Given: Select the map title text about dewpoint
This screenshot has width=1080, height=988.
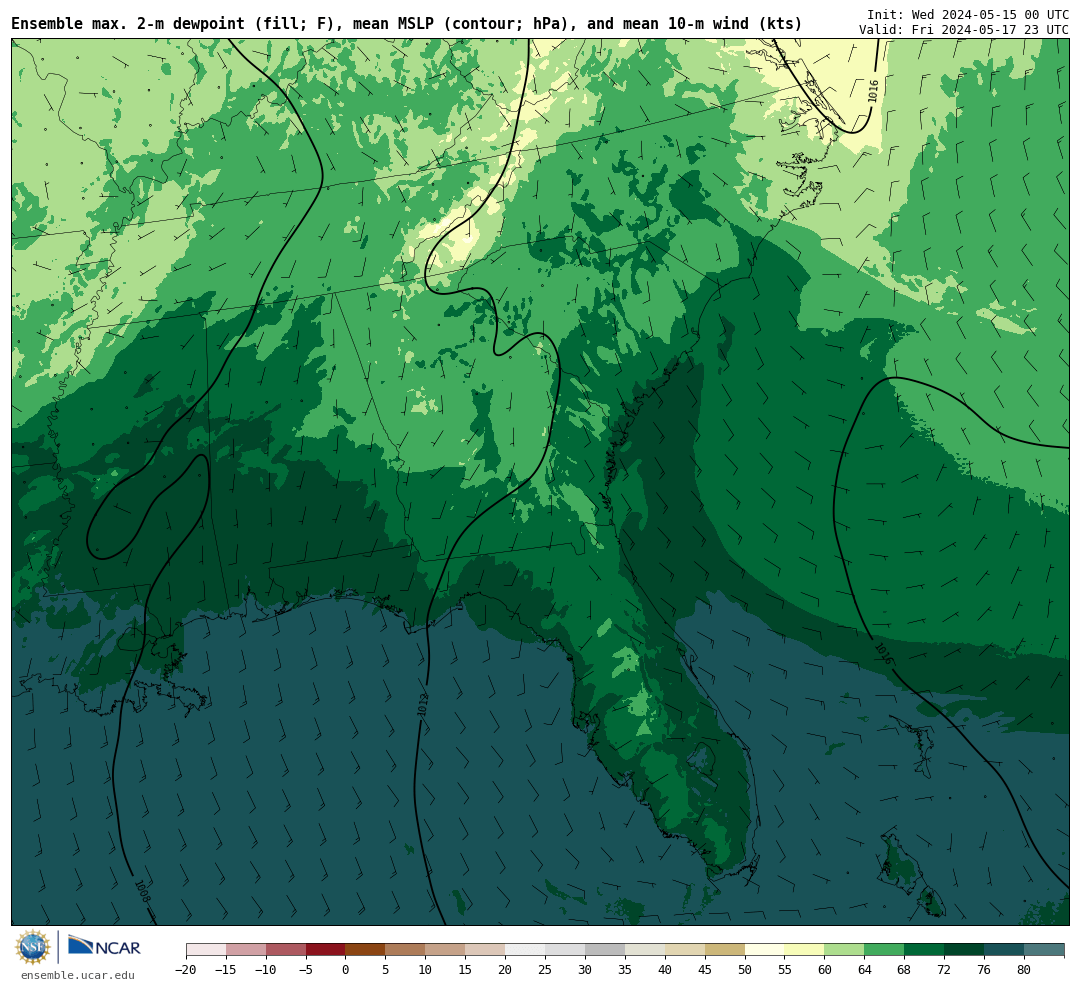Looking at the screenshot, I should click(406, 23).
